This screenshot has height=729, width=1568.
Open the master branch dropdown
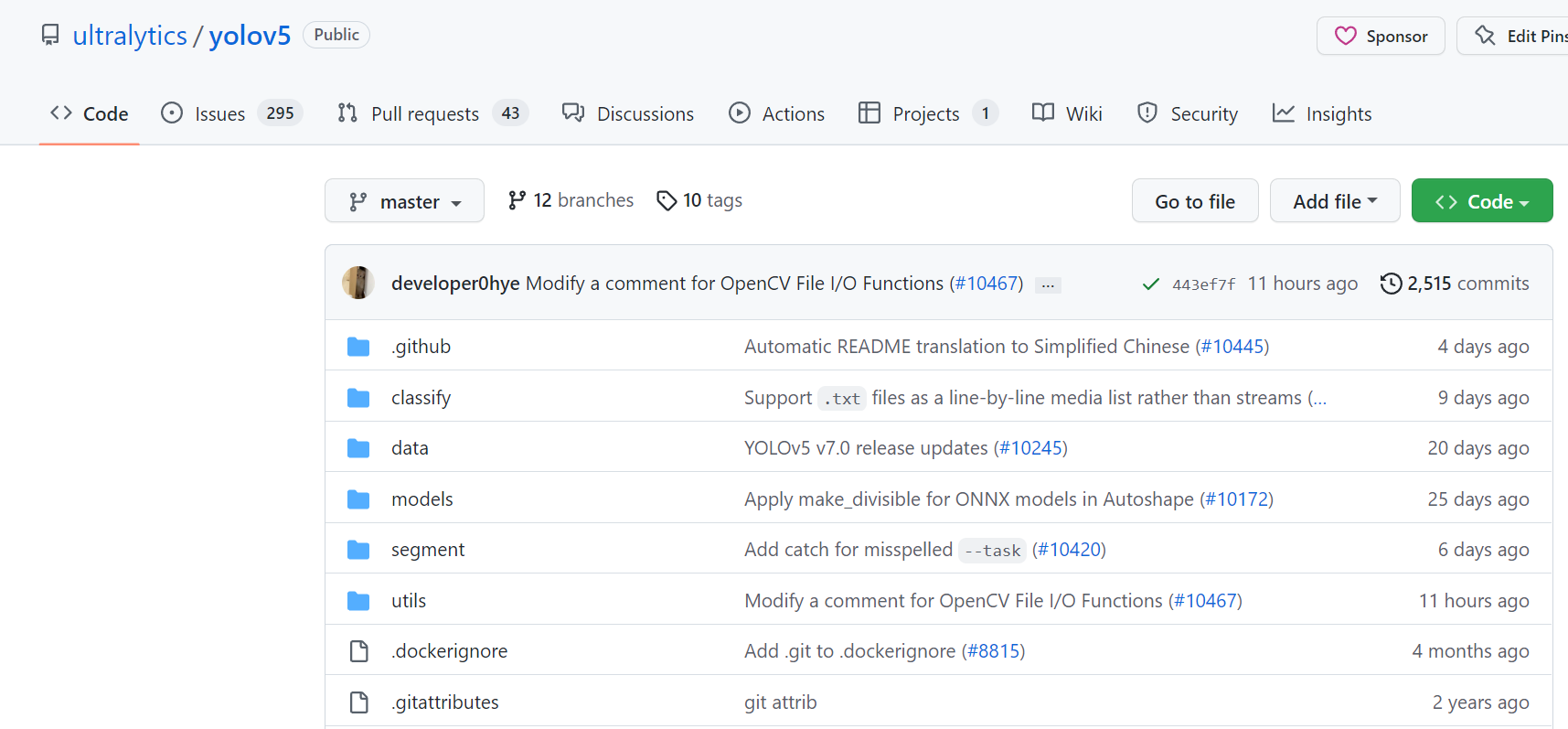[404, 200]
